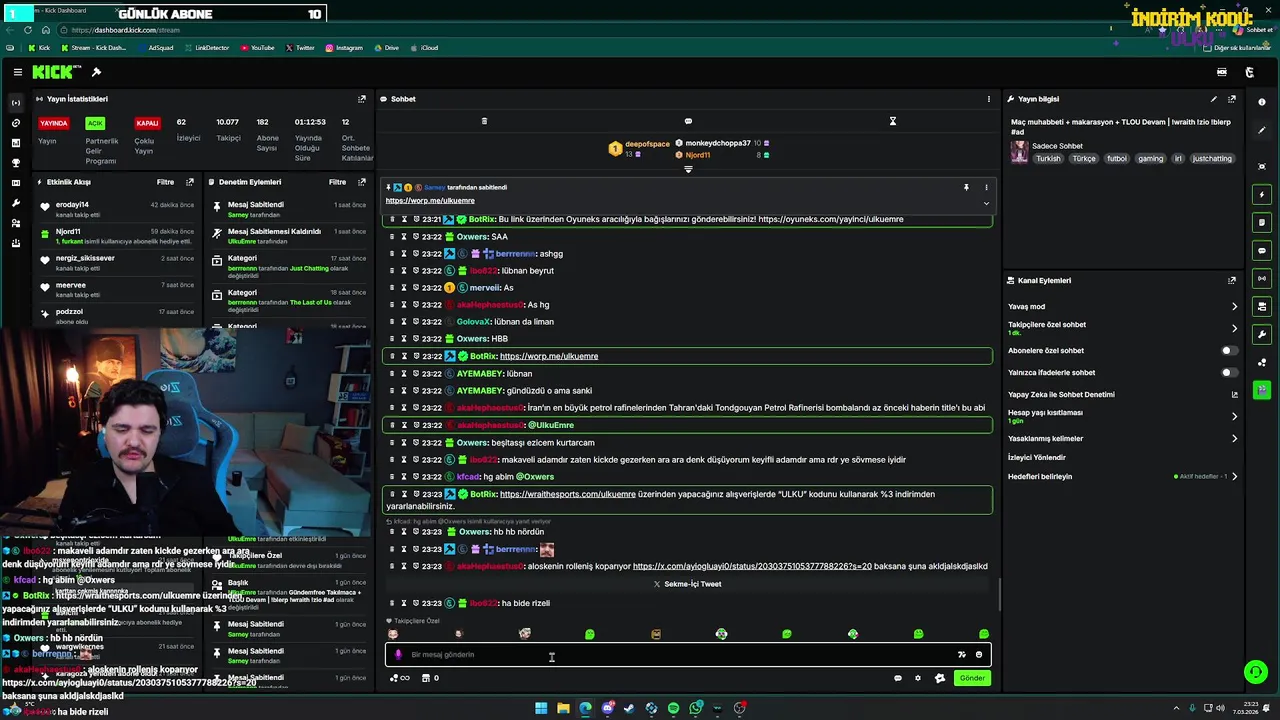Viewport: 1280px width, 720px height.
Task: Toggle Yalnızca ifadelerle sohbet switch
Action: (x=1229, y=373)
